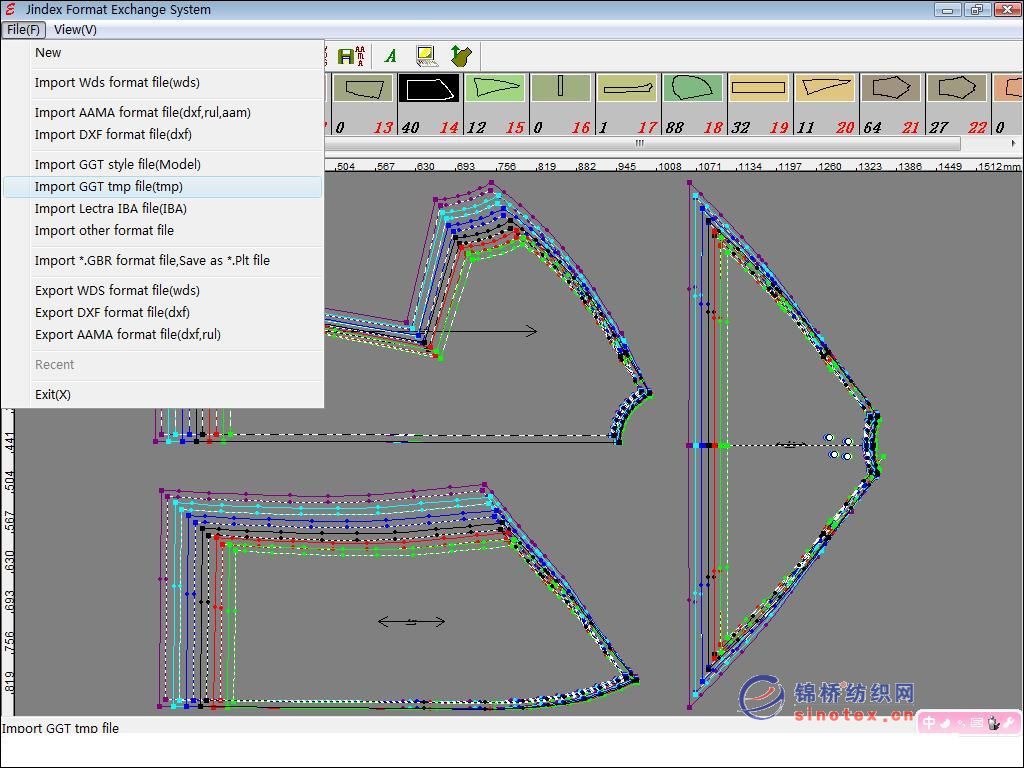Click the piece list scrollbar right arrow

coord(1014,144)
